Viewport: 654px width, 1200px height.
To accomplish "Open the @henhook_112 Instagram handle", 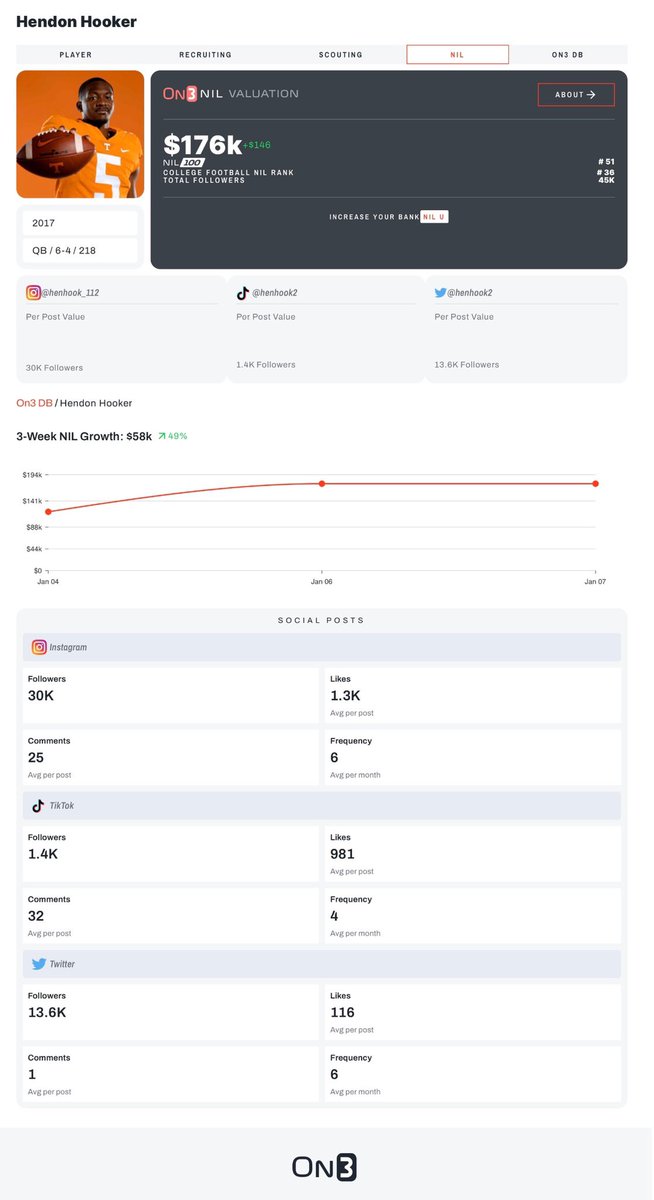I will [x=71, y=293].
